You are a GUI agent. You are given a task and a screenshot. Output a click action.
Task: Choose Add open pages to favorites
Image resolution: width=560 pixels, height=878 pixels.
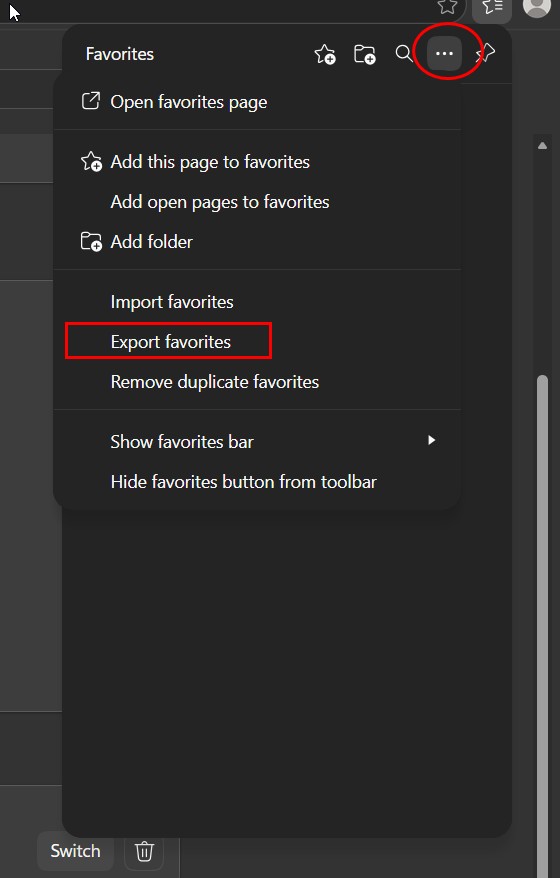[257, 202]
